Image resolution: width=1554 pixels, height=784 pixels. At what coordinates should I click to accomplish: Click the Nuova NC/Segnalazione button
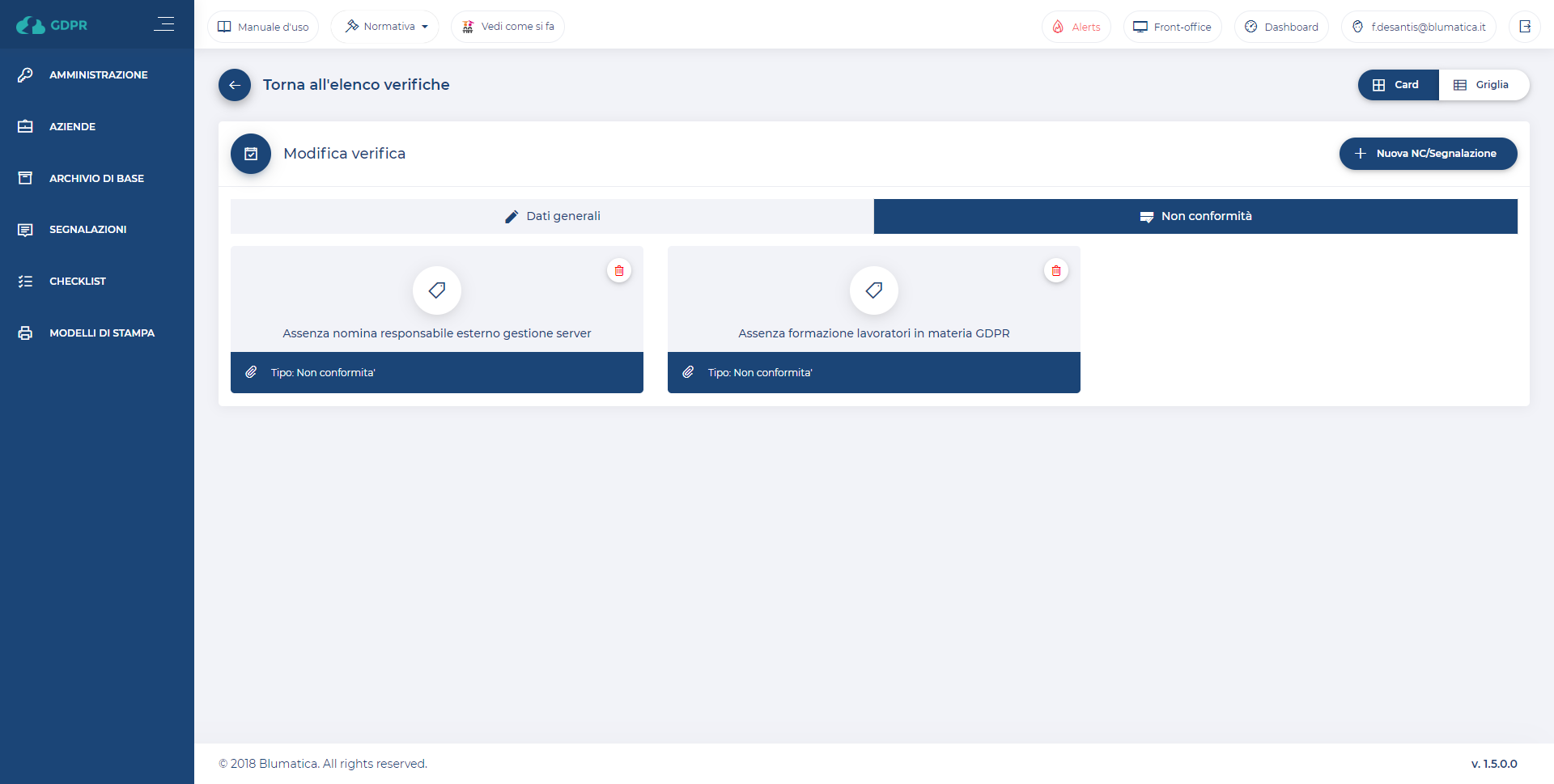(x=1428, y=154)
